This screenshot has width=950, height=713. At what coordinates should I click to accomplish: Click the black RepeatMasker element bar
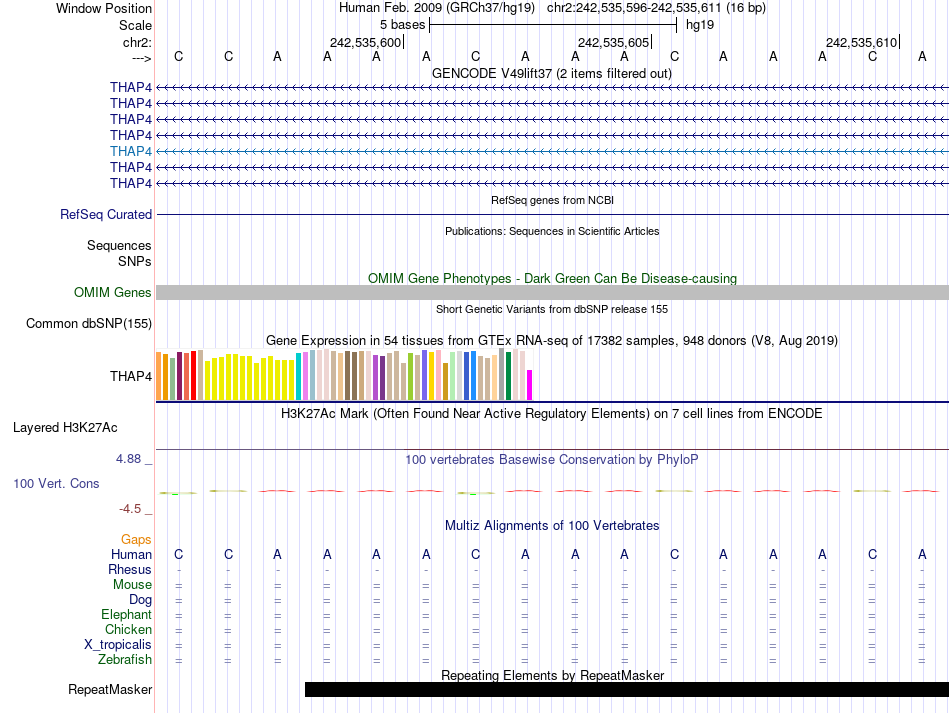point(626,689)
